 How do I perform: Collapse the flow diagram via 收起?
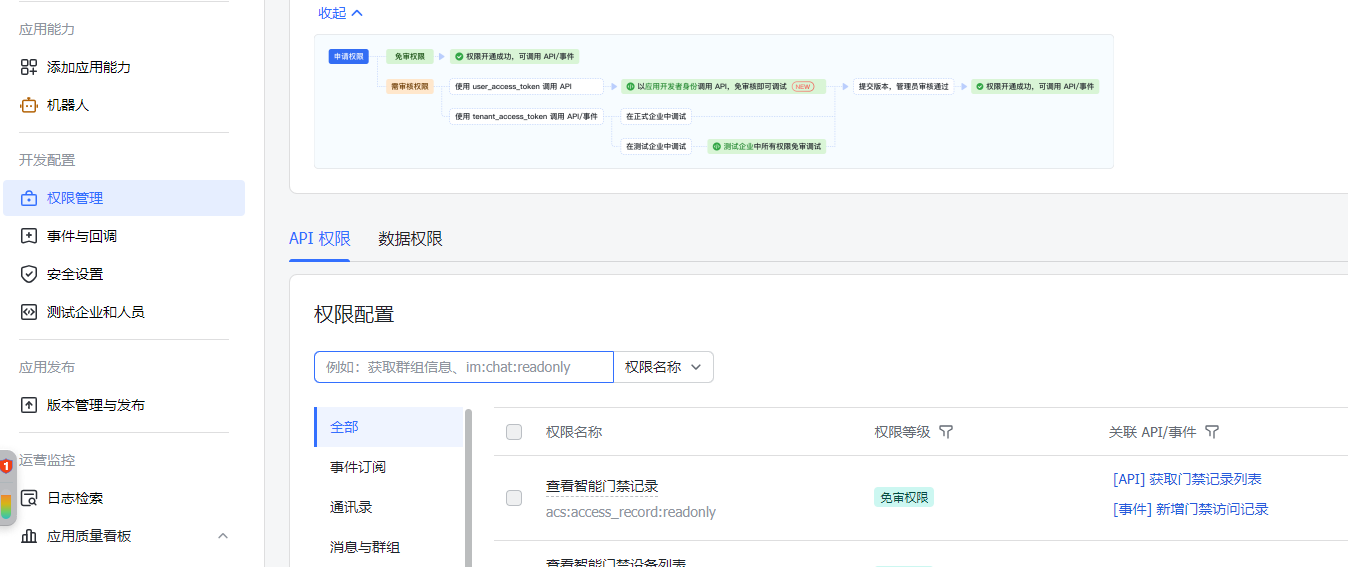[340, 13]
